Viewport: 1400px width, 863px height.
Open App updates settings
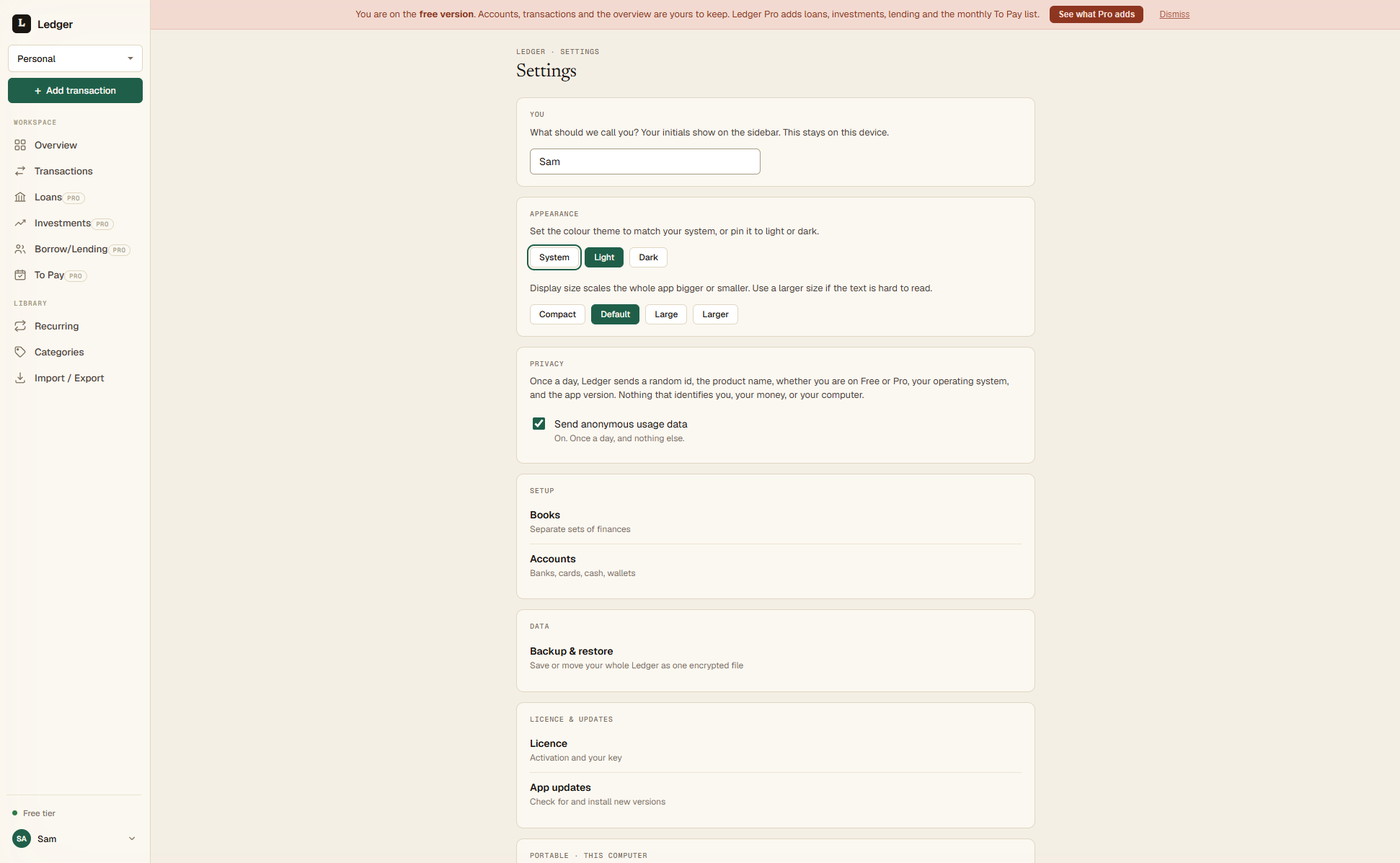click(775, 794)
